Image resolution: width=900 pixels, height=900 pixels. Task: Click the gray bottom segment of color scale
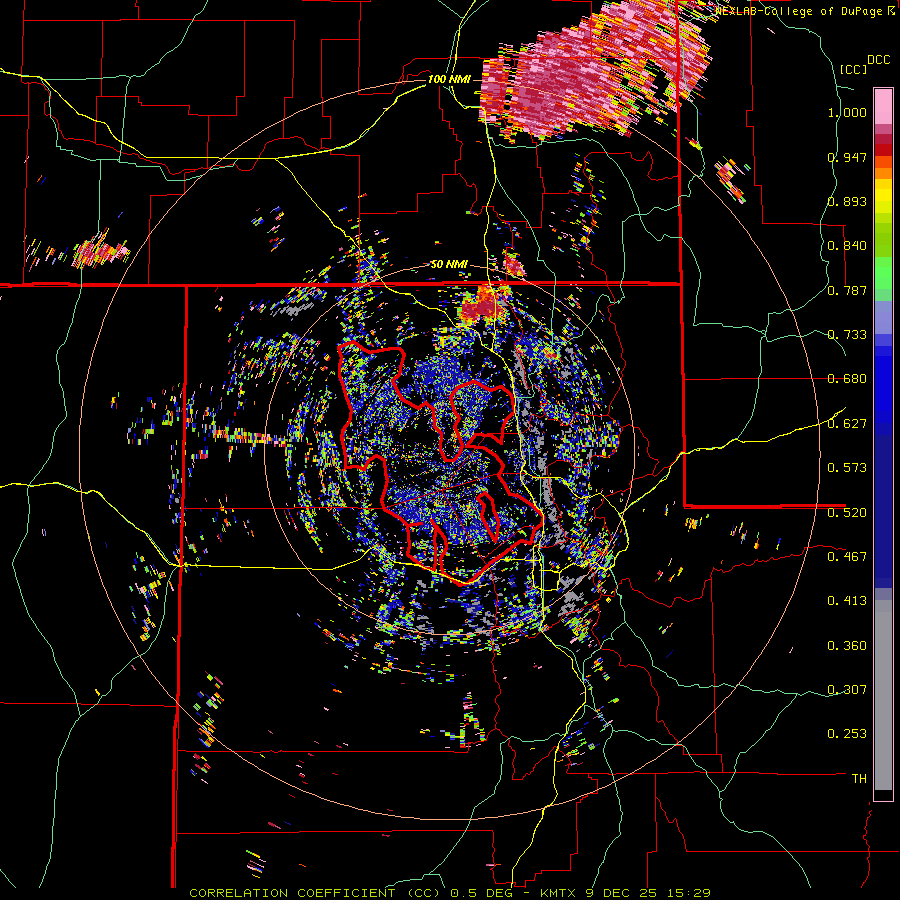[x=883, y=695]
